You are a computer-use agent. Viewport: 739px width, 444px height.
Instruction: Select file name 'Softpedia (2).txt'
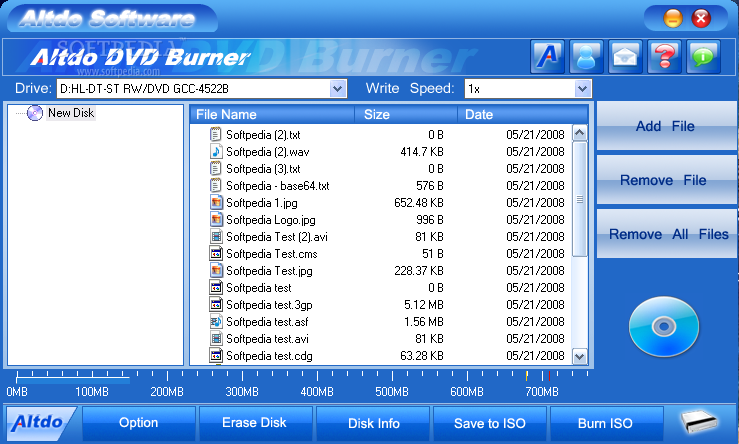pos(263,135)
